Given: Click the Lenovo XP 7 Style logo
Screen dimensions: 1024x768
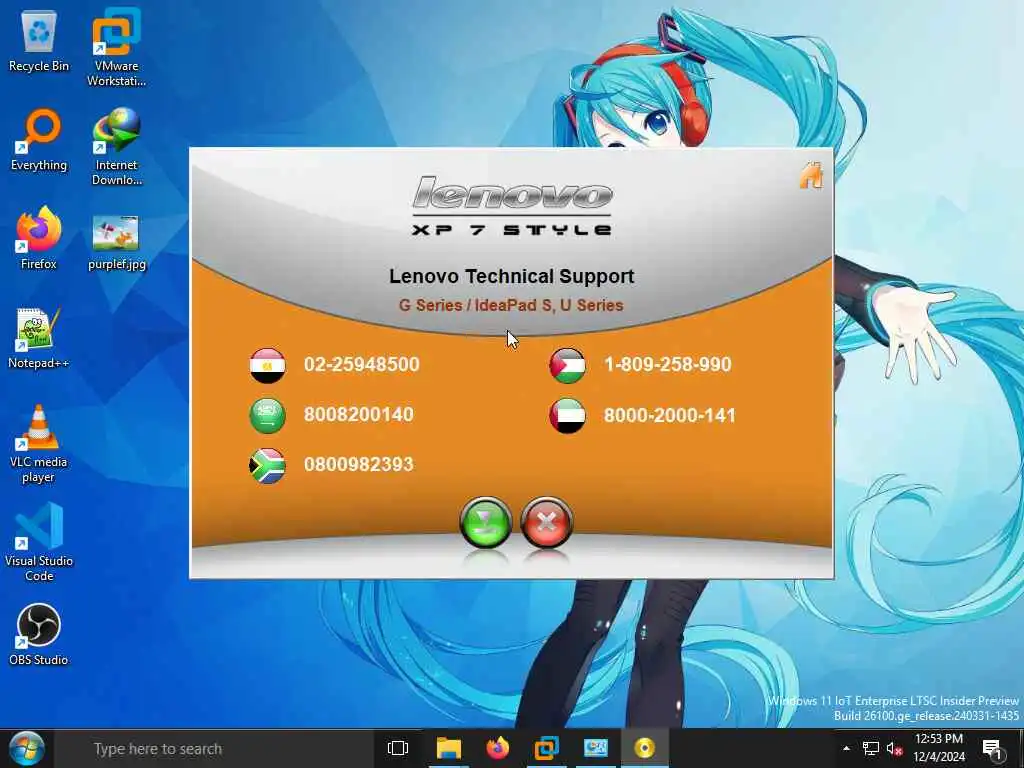Looking at the screenshot, I should (x=512, y=206).
